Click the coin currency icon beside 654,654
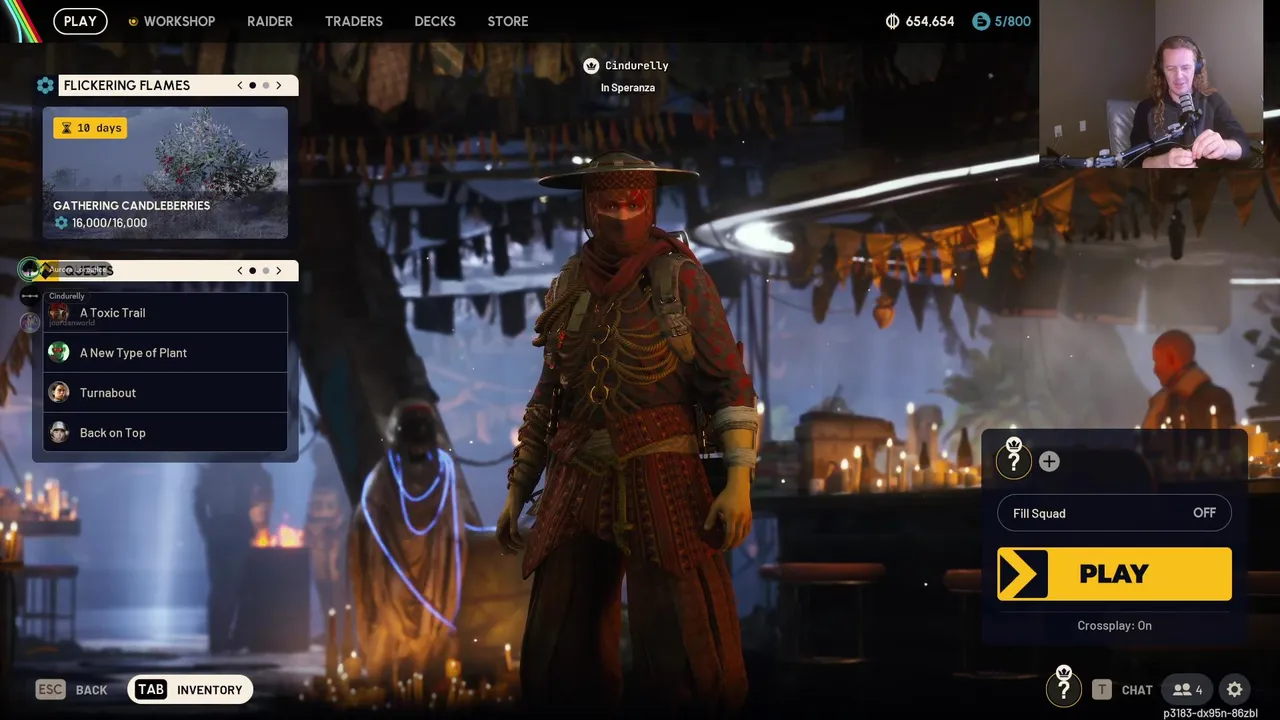 [893, 21]
